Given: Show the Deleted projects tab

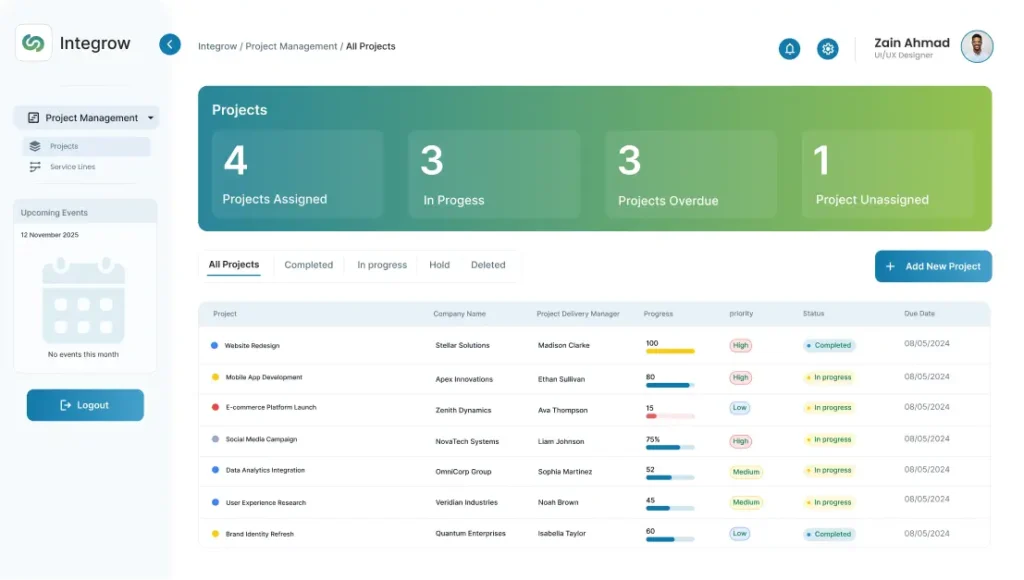Looking at the screenshot, I should click(x=488, y=265).
